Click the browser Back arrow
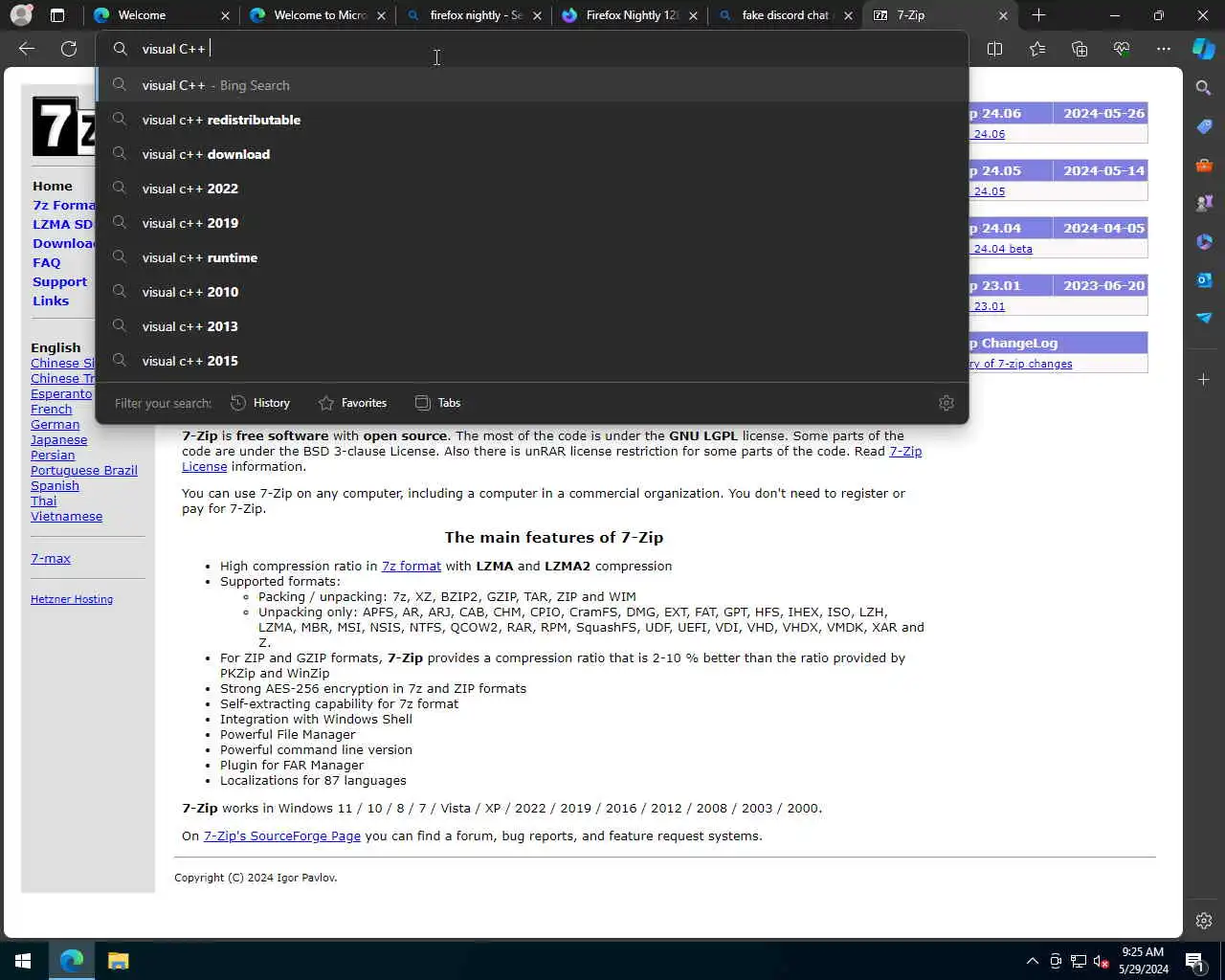 point(27,49)
